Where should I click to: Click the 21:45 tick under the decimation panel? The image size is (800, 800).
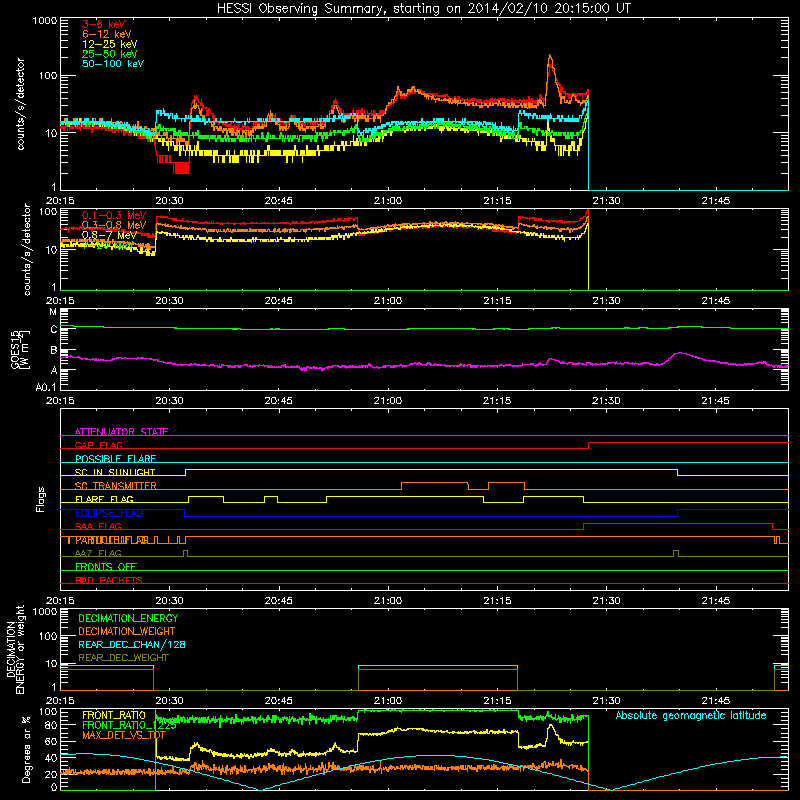(715, 701)
